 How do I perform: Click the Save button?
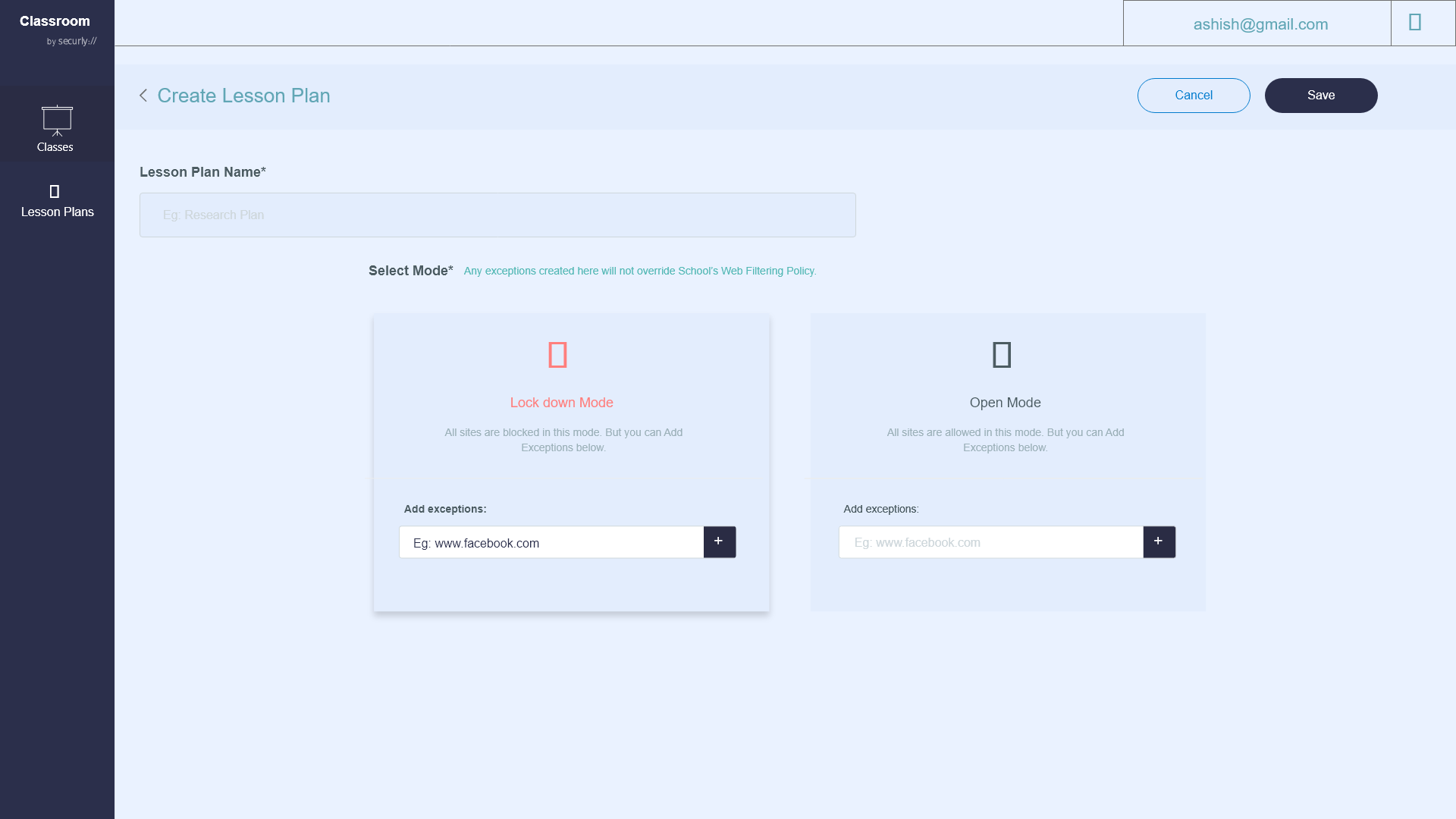click(x=1320, y=96)
